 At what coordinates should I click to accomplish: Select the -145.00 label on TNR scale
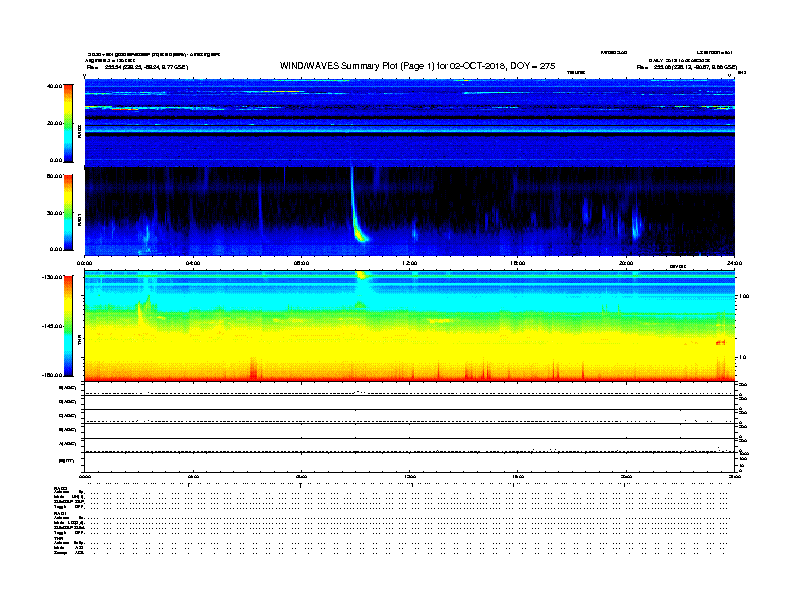[x=53, y=326]
